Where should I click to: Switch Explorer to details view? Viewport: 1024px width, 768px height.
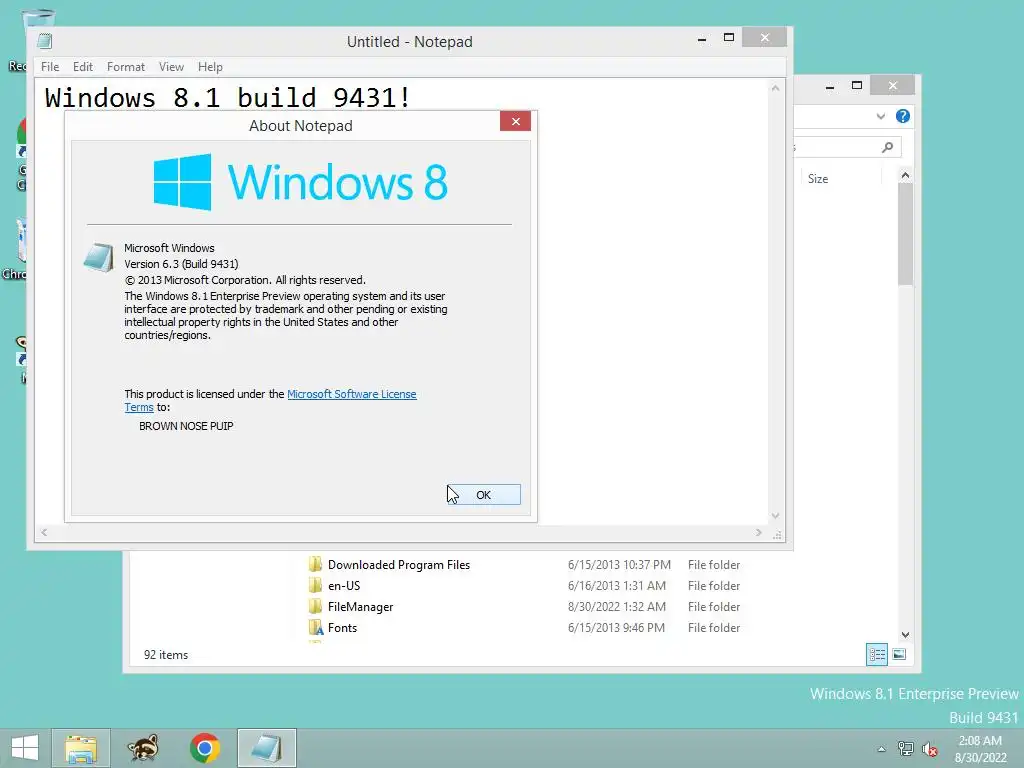pos(876,654)
